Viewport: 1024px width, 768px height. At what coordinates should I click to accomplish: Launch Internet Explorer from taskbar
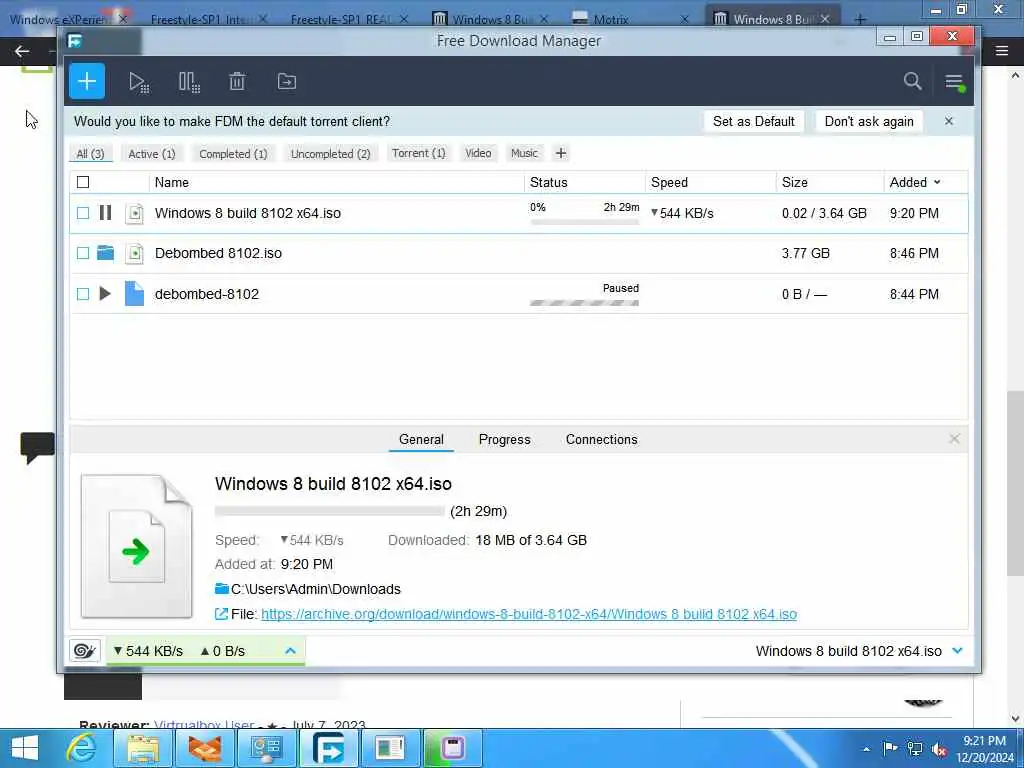pos(82,748)
